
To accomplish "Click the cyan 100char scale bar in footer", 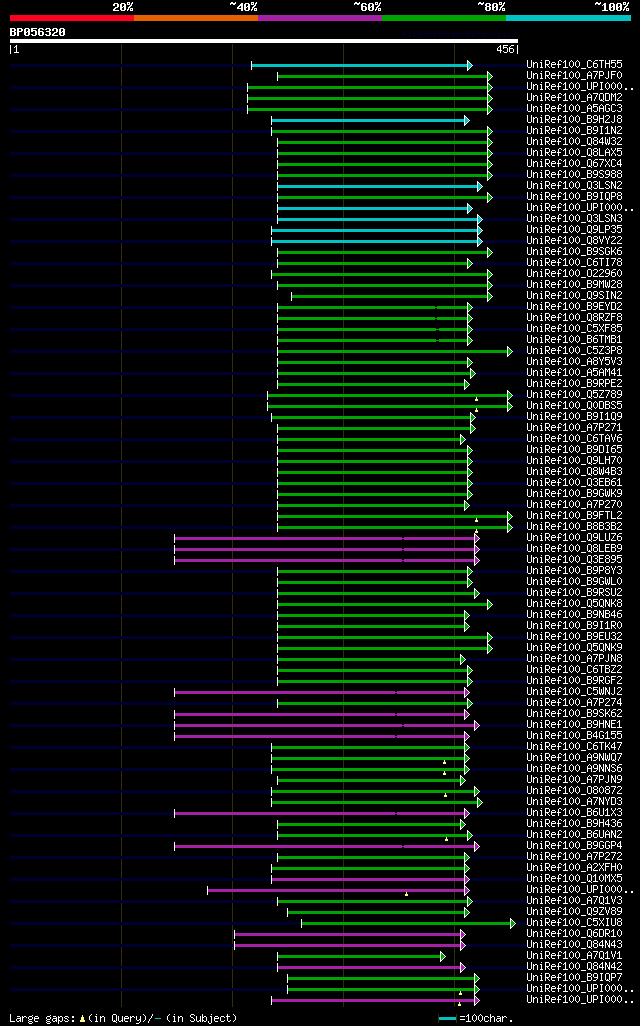I will (x=447, y=1019).
